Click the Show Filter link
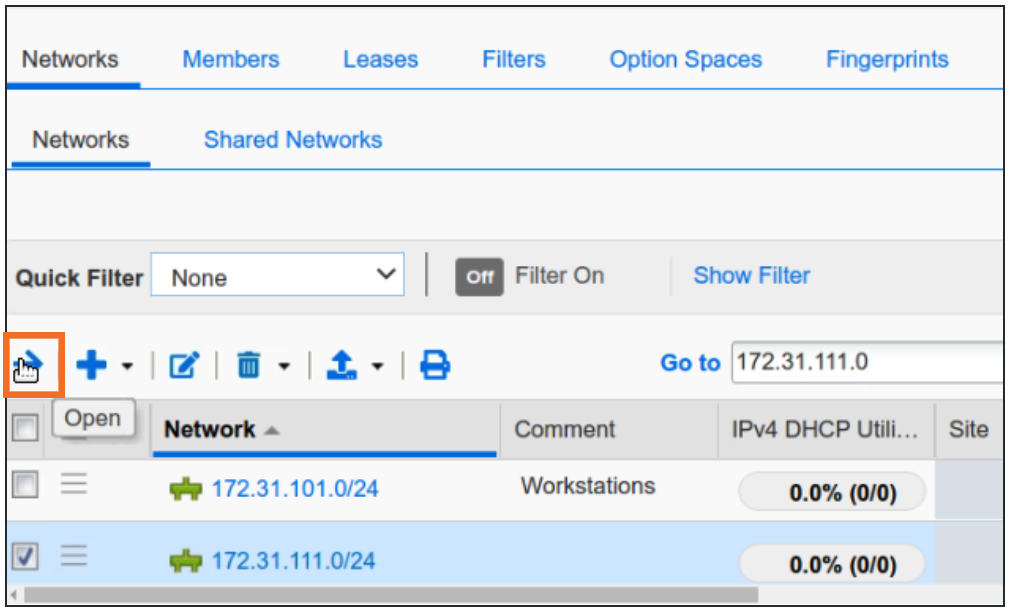 coord(751,276)
